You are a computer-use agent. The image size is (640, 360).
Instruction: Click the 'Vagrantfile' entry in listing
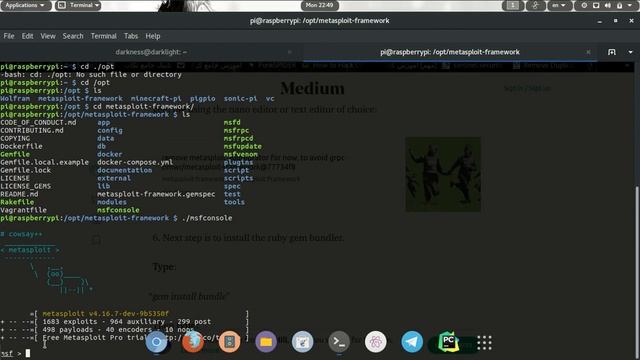point(23,210)
